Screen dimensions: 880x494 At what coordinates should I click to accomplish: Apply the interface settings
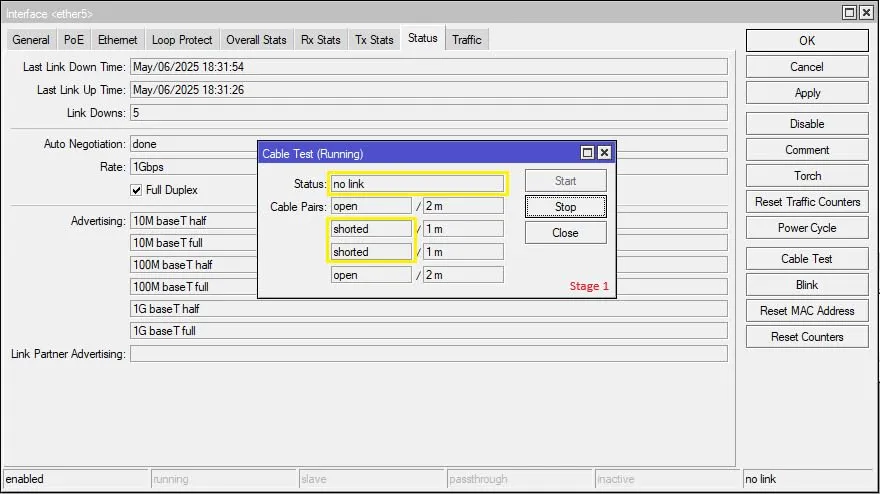(807, 93)
